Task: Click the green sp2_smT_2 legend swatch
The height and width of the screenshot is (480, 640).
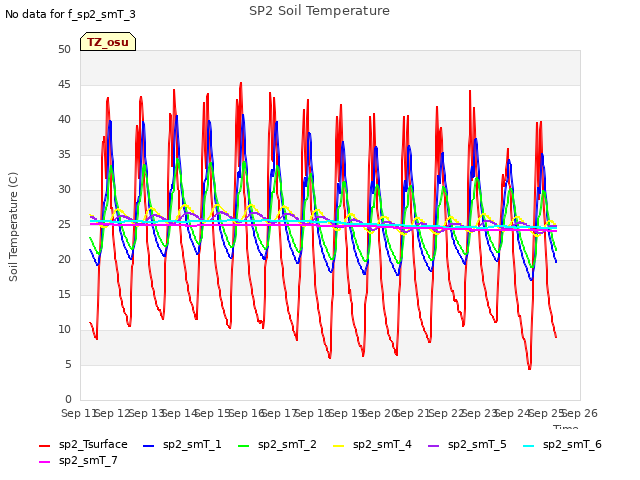Action: 243,446
